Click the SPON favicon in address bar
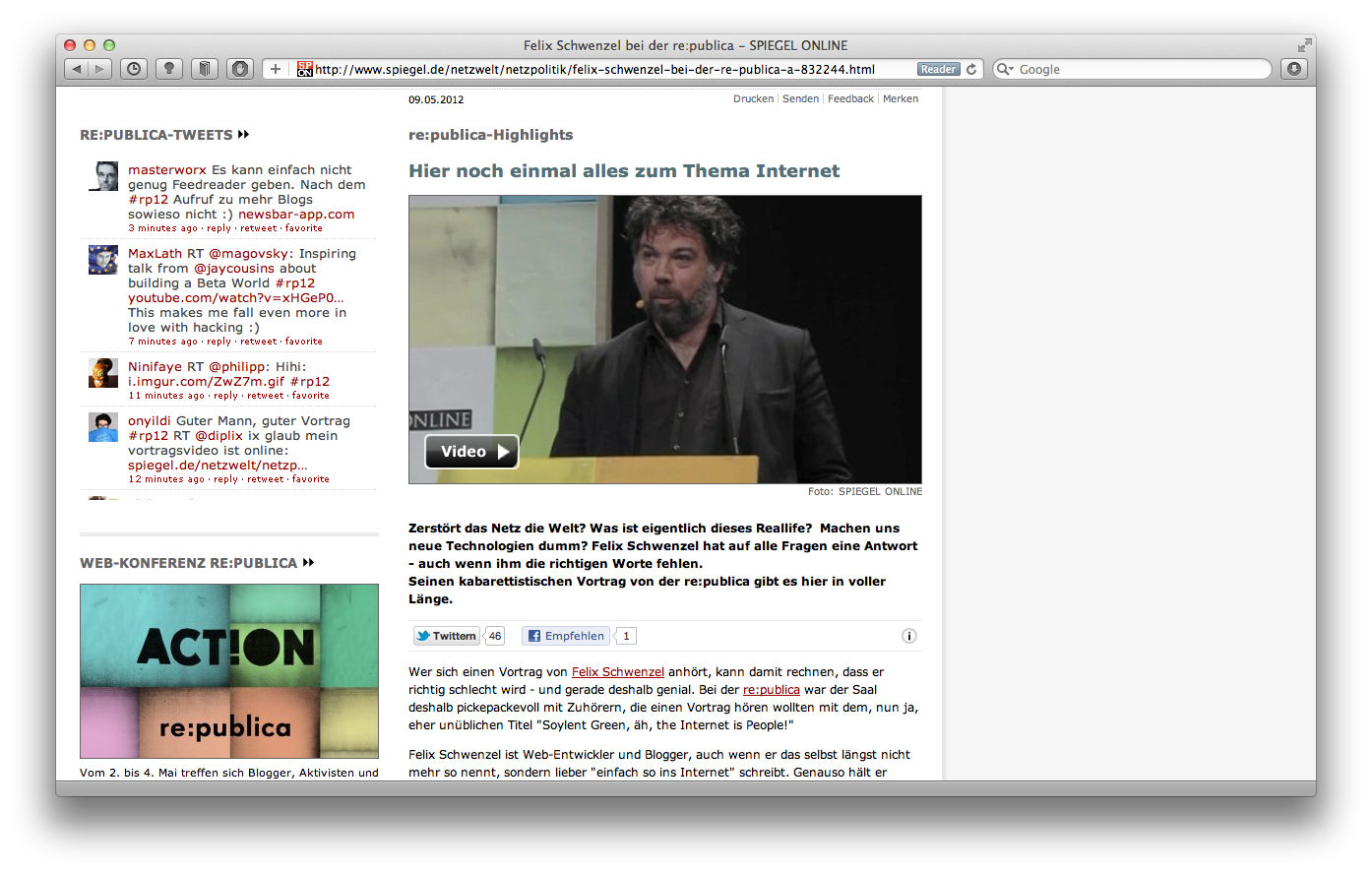The height and width of the screenshot is (874, 1372). pos(305,69)
